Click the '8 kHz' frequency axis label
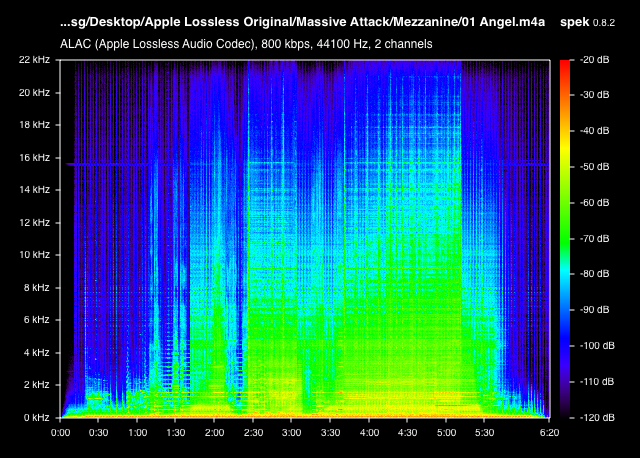 (x=37, y=288)
